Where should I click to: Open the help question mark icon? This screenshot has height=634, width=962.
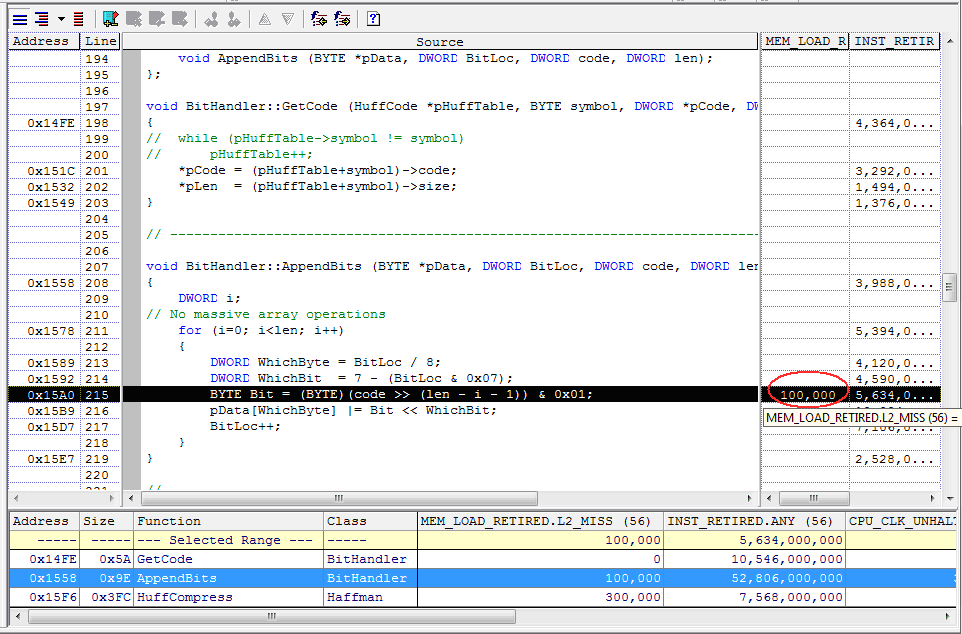[373, 18]
